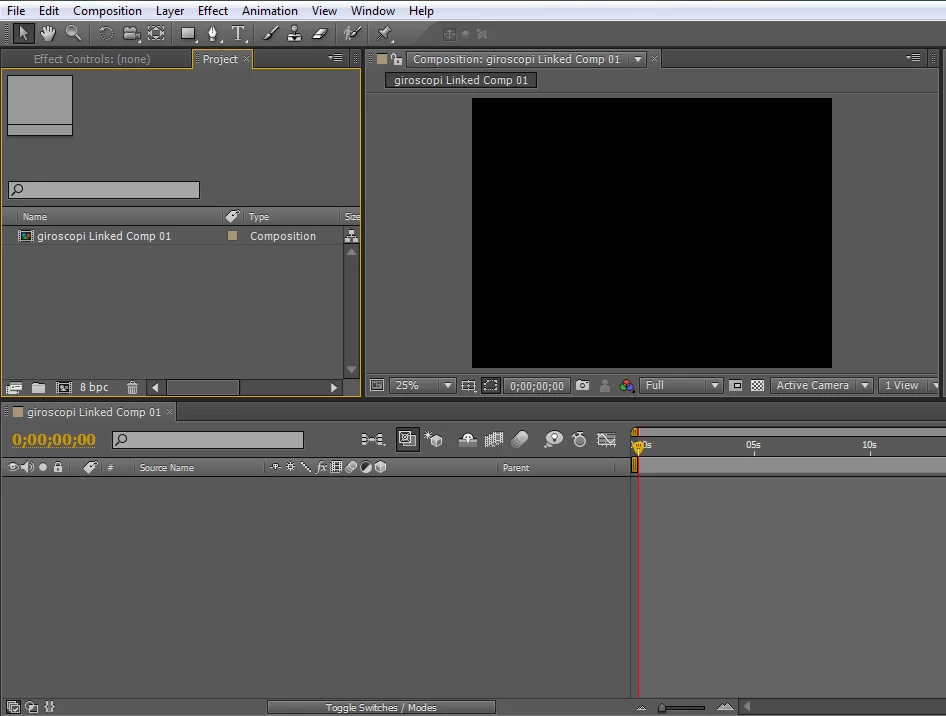The height and width of the screenshot is (716, 946).
Task: Toggle Auto-keyframe stopwatch in timeline
Action: (579, 439)
